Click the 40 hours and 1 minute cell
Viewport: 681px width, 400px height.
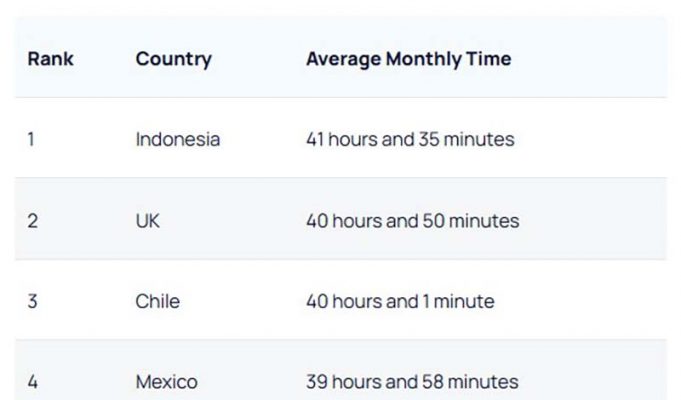point(399,301)
